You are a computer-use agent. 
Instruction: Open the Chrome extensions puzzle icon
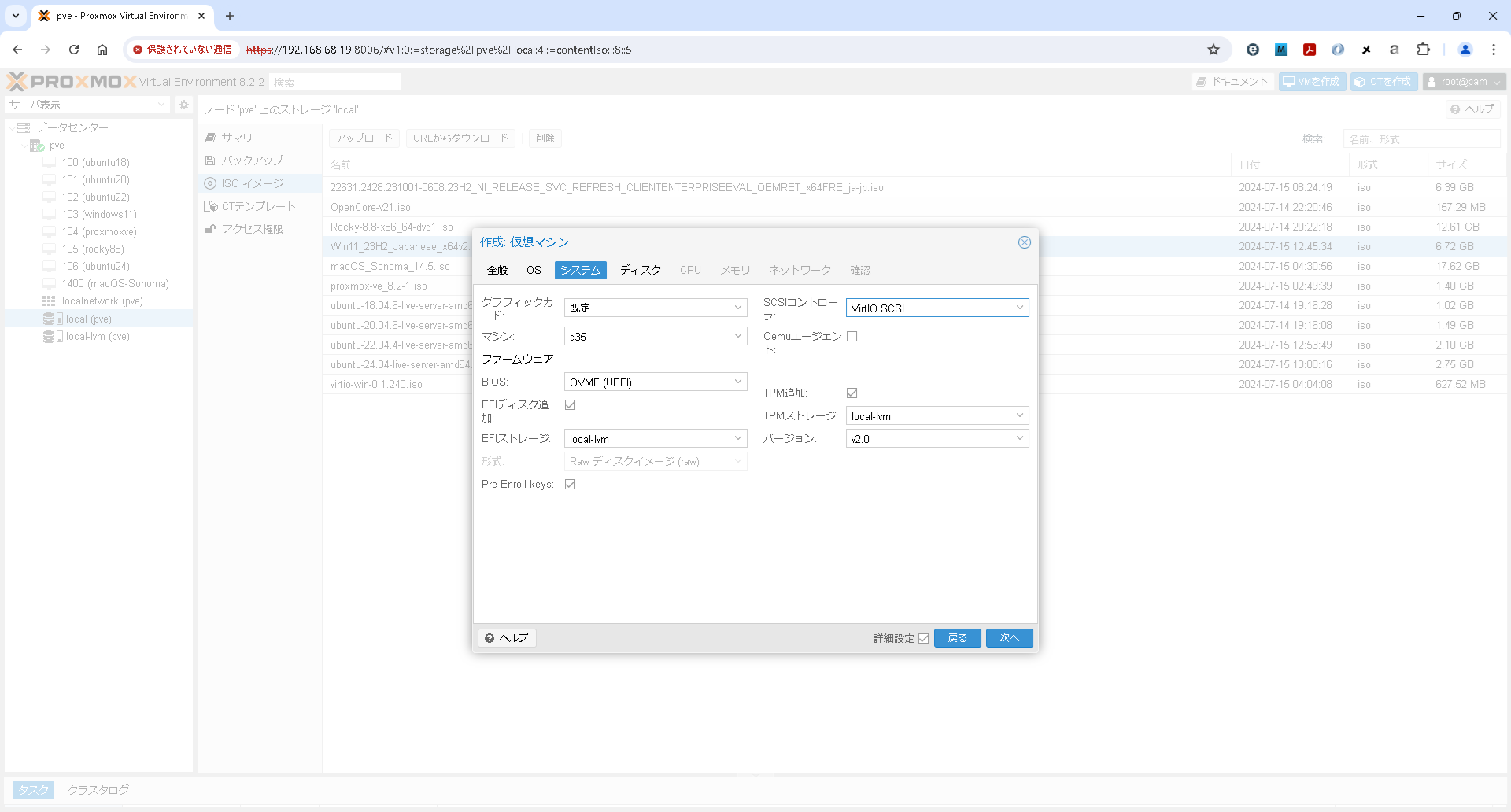click(1423, 50)
